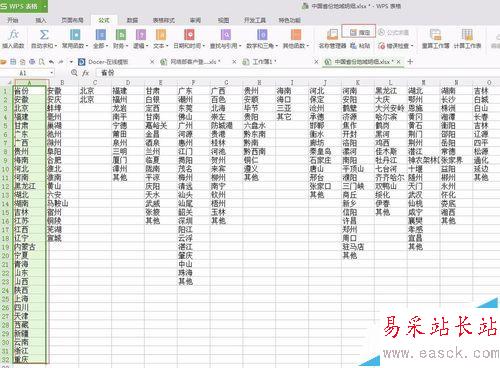Switch to the 特色功能 ribbon tab
The height and width of the screenshot is (368, 500).
290,20
